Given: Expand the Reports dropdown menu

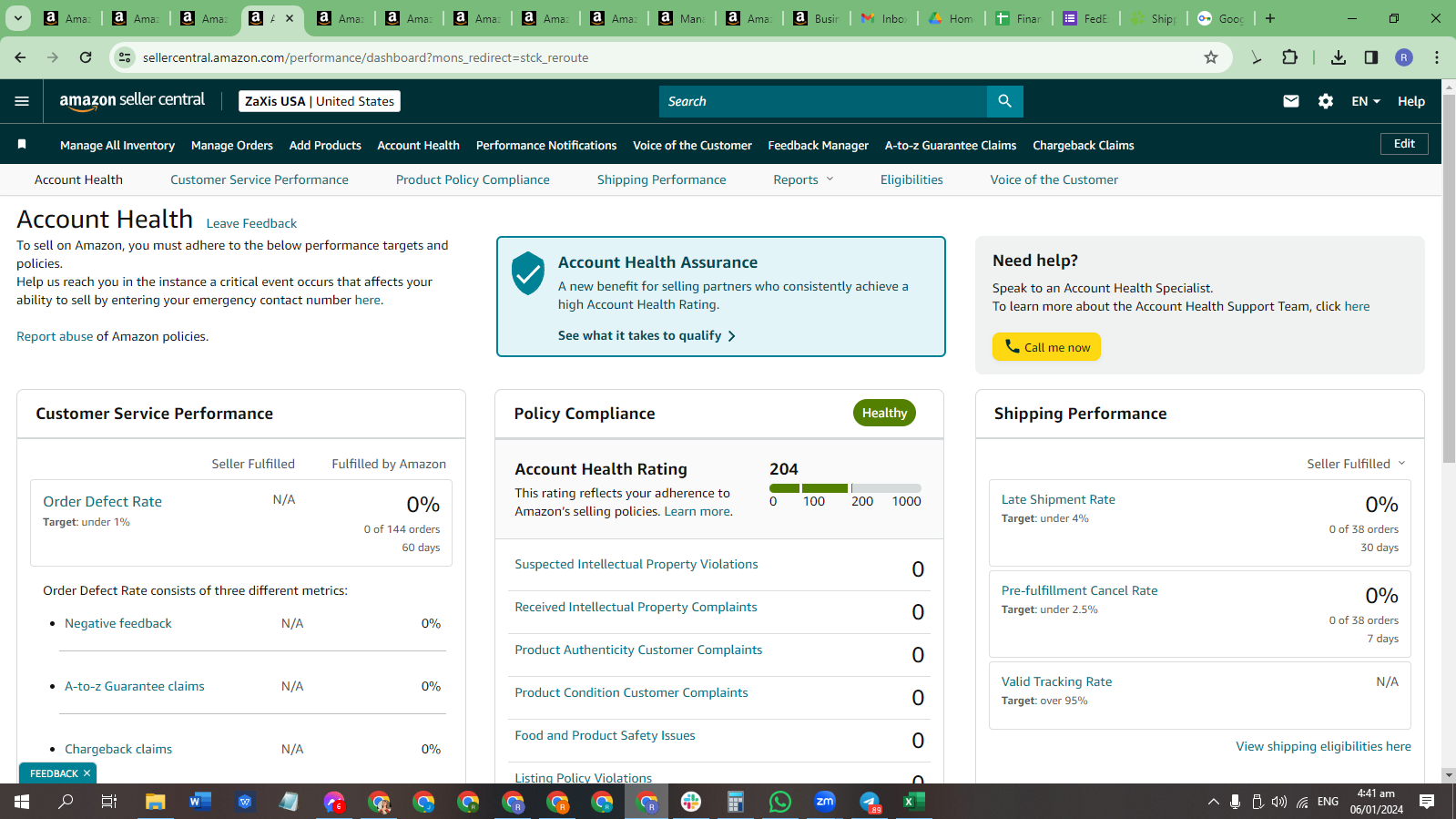Looking at the screenshot, I should click(803, 179).
